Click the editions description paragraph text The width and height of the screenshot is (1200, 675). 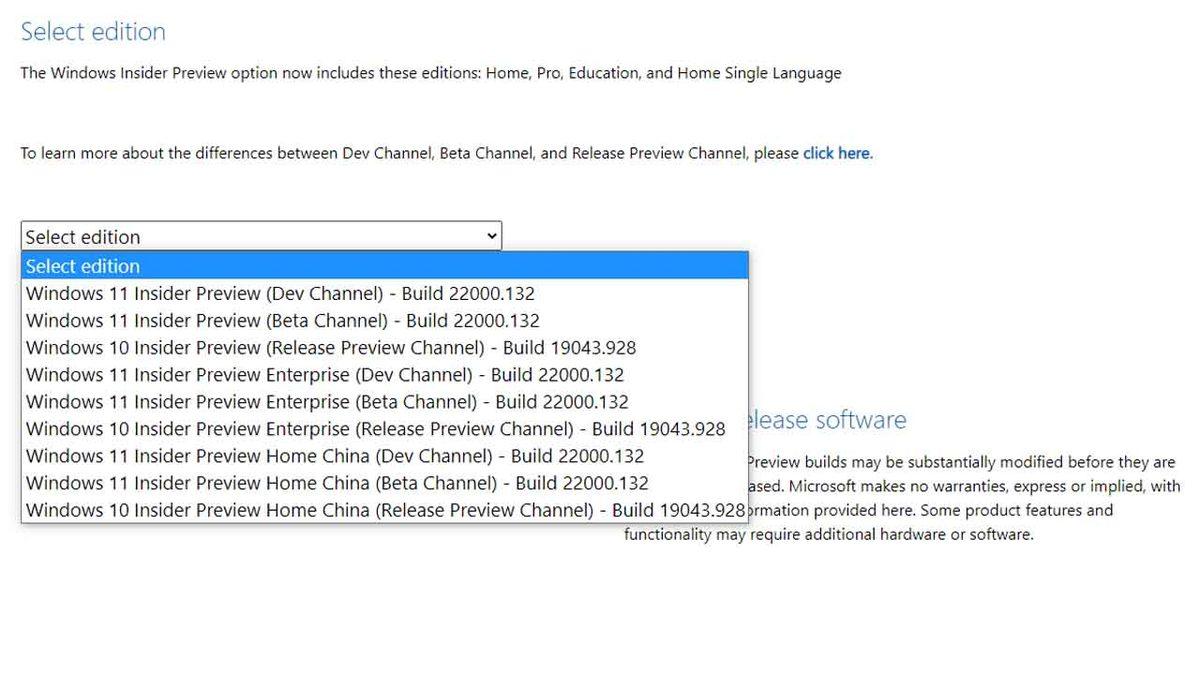430,72
